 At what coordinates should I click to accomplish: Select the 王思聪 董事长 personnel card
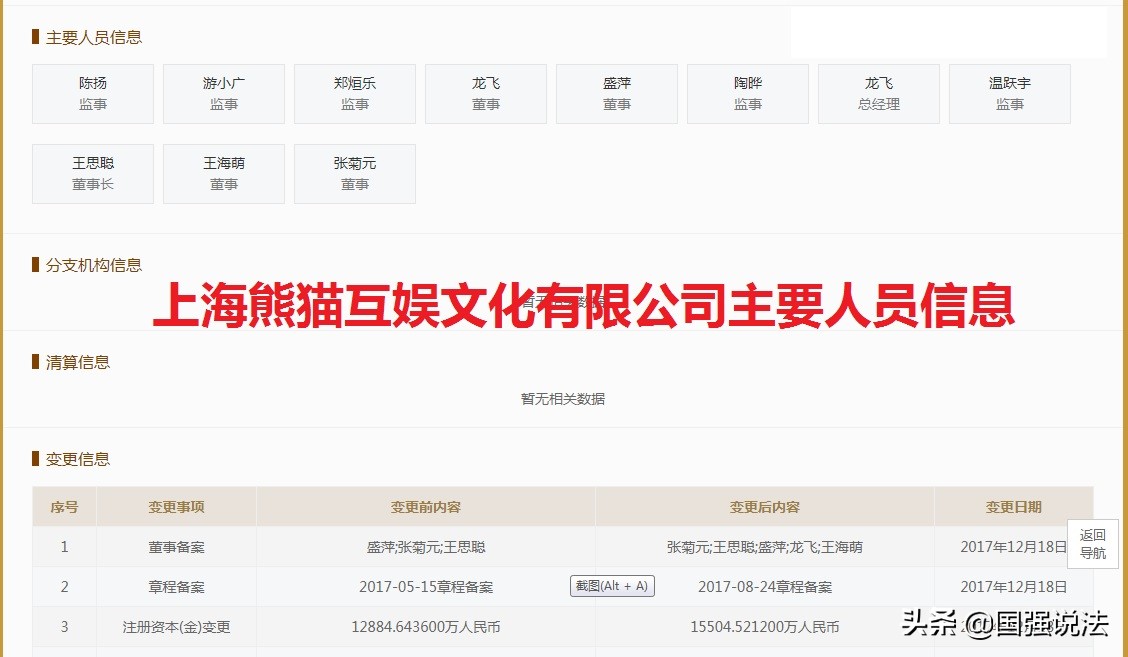click(92, 173)
